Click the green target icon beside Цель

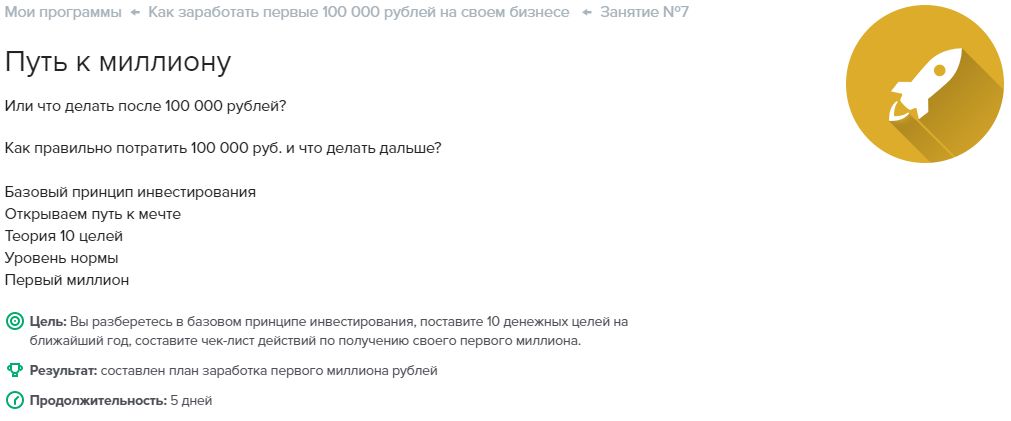coord(14,321)
